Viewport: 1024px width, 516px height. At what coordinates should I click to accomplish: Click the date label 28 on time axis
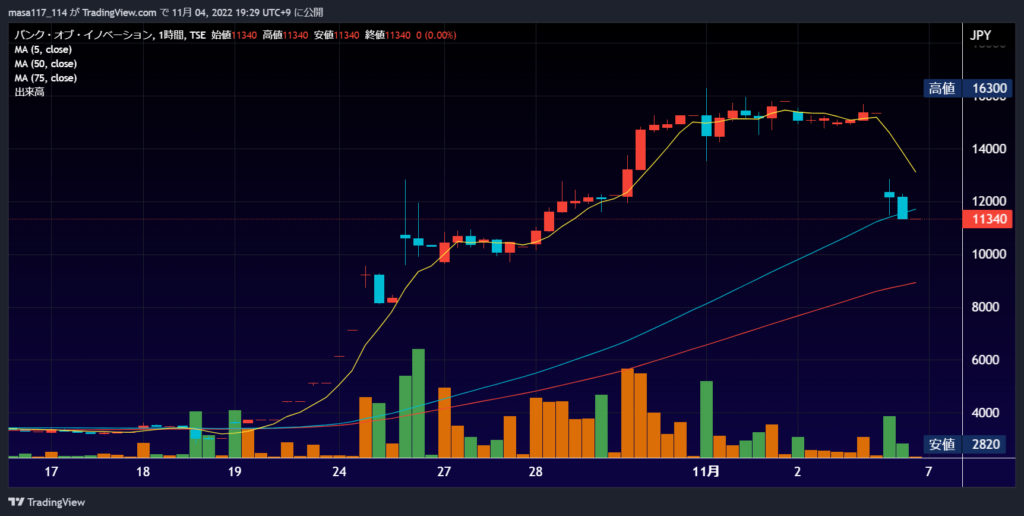click(536, 472)
